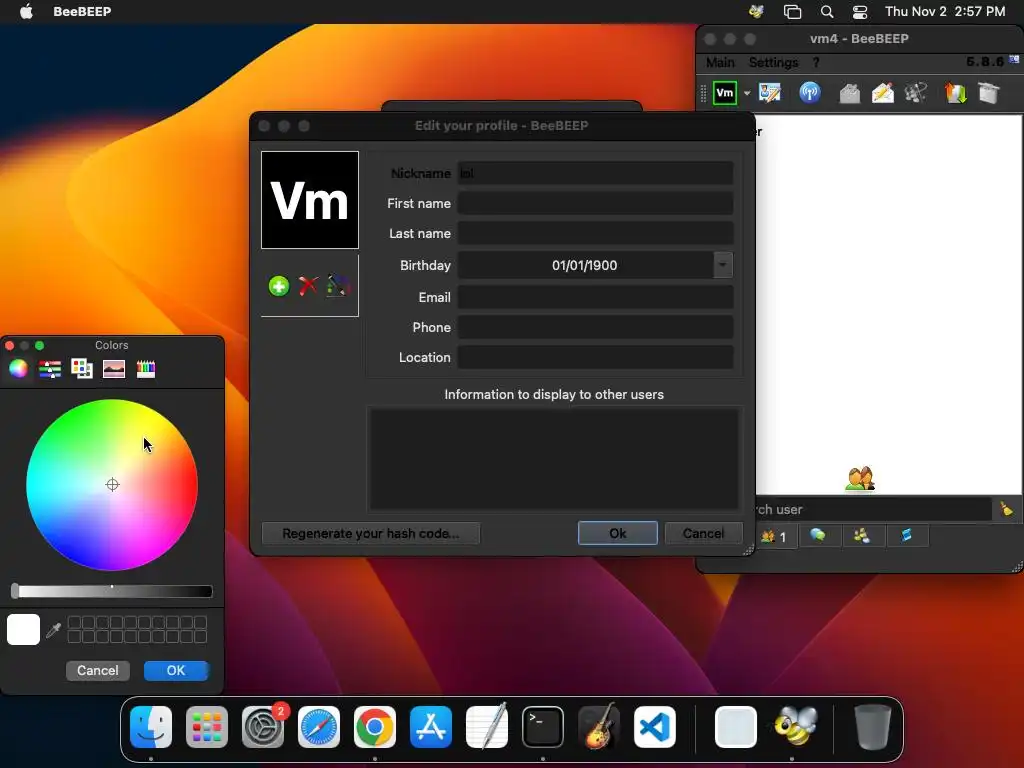
Task: Open the Apple menu
Action: coord(26,11)
